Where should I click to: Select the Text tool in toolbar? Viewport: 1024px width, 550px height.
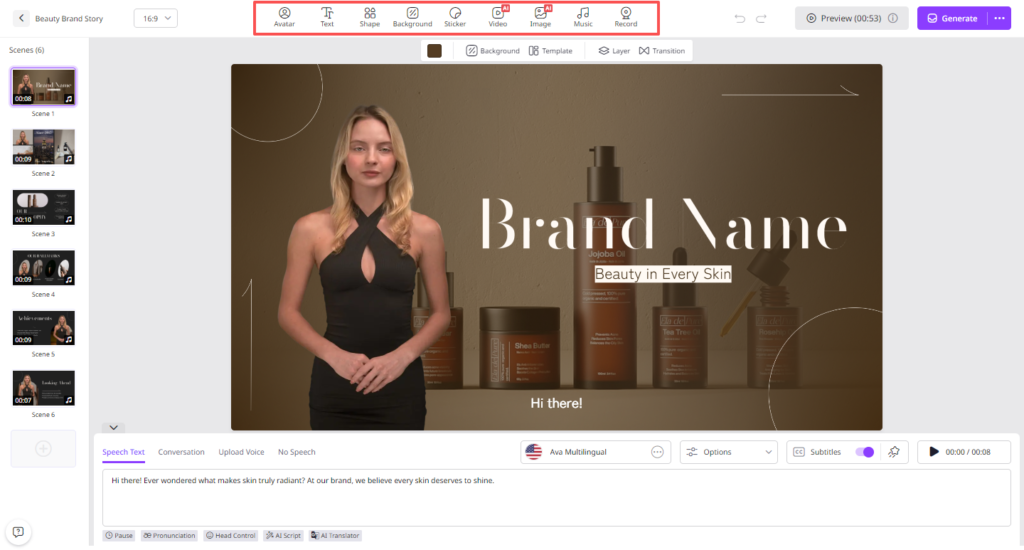click(x=327, y=17)
